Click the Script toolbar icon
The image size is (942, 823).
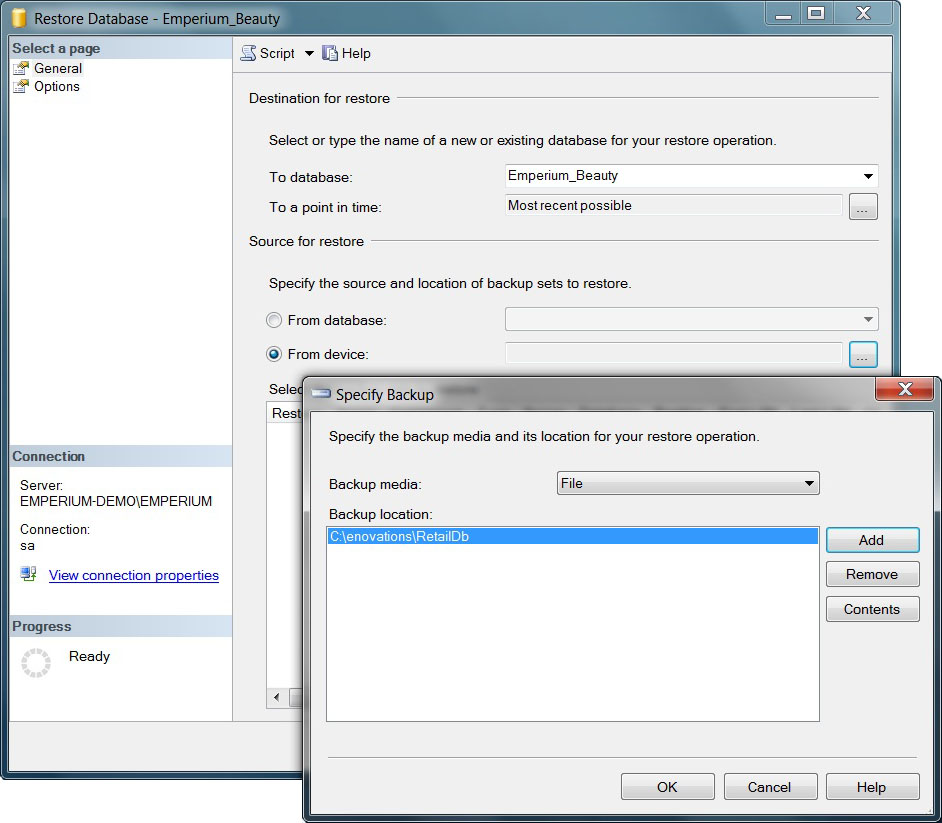249,54
